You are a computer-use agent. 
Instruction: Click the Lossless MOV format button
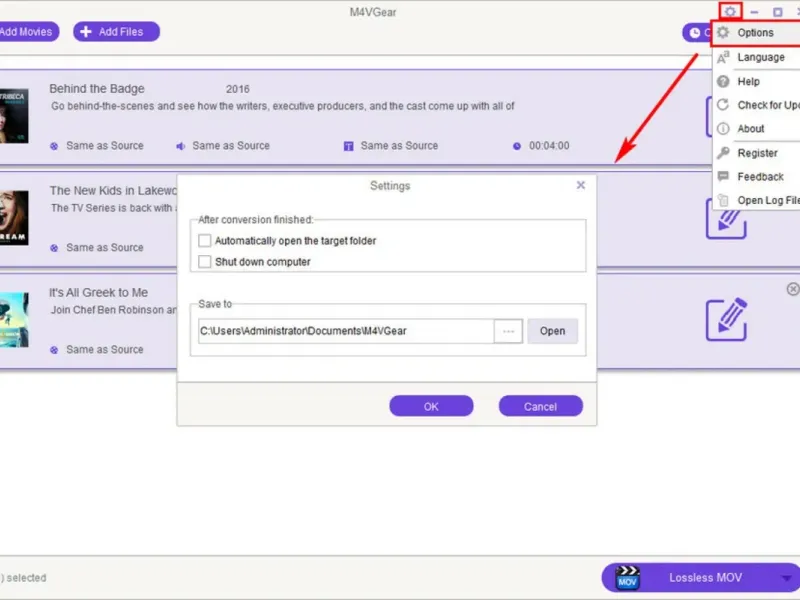point(701,578)
